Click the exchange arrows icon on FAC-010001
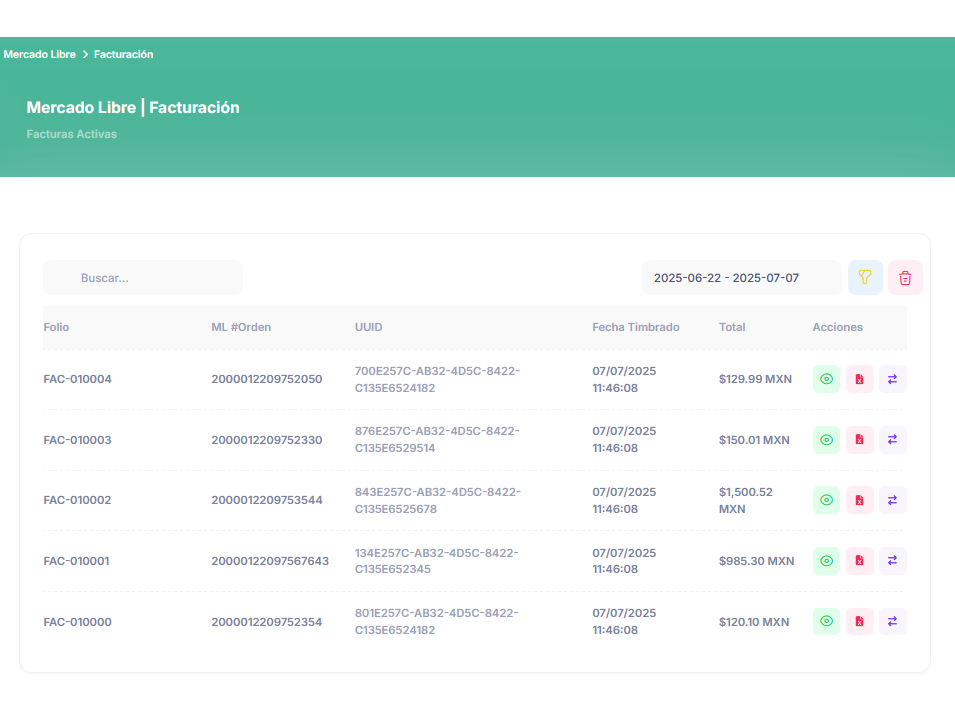 point(892,561)
